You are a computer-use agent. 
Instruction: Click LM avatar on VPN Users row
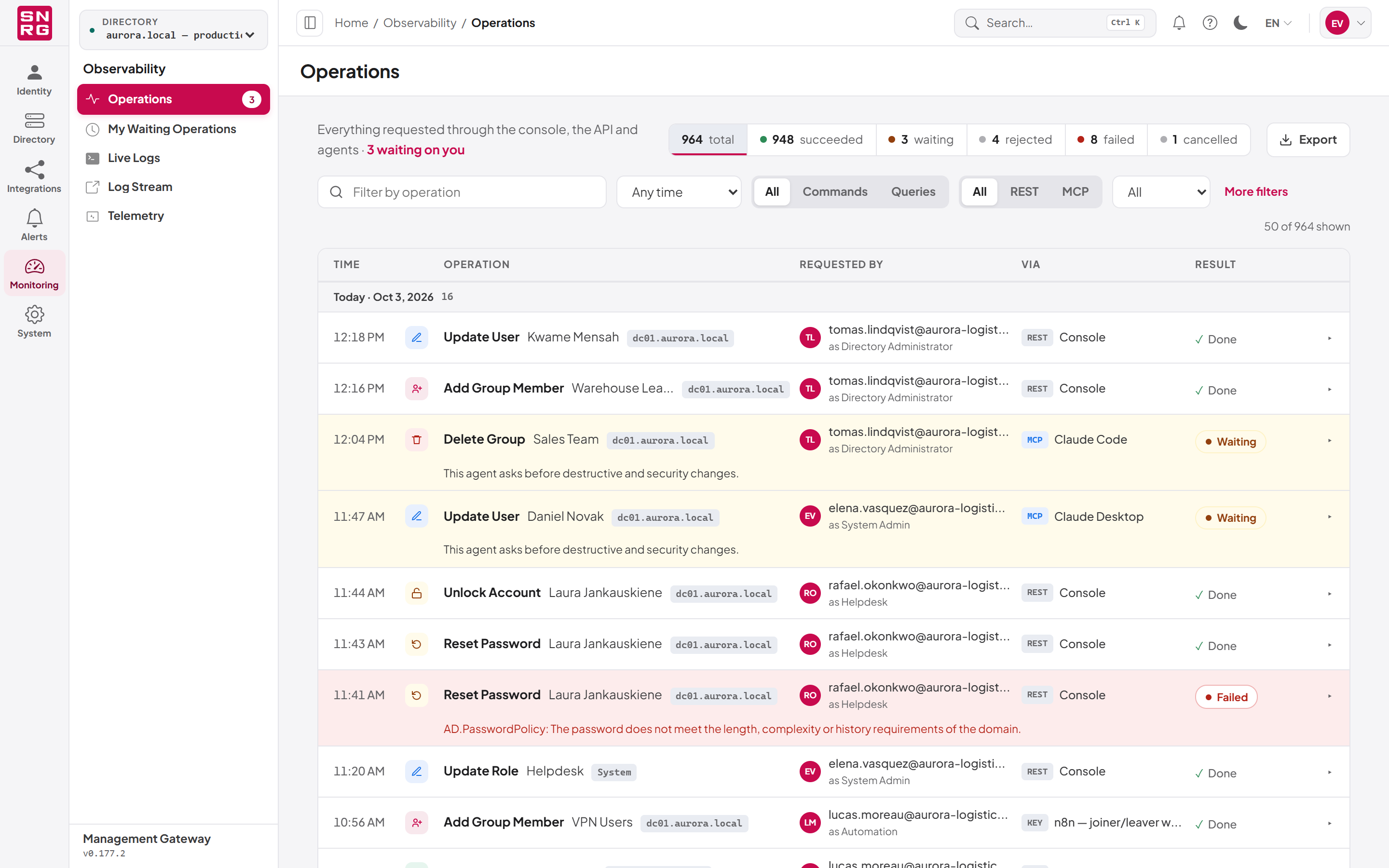pos(810,823)
